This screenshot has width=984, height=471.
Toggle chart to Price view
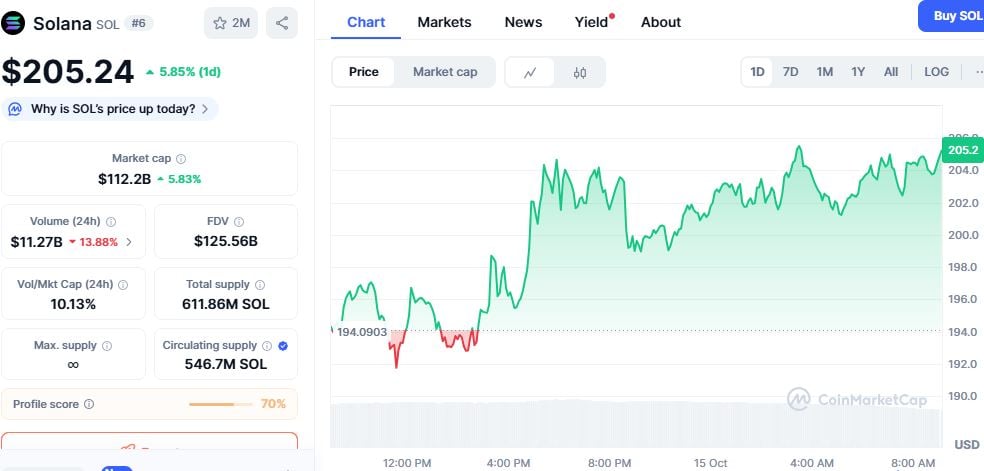[364, 72]
